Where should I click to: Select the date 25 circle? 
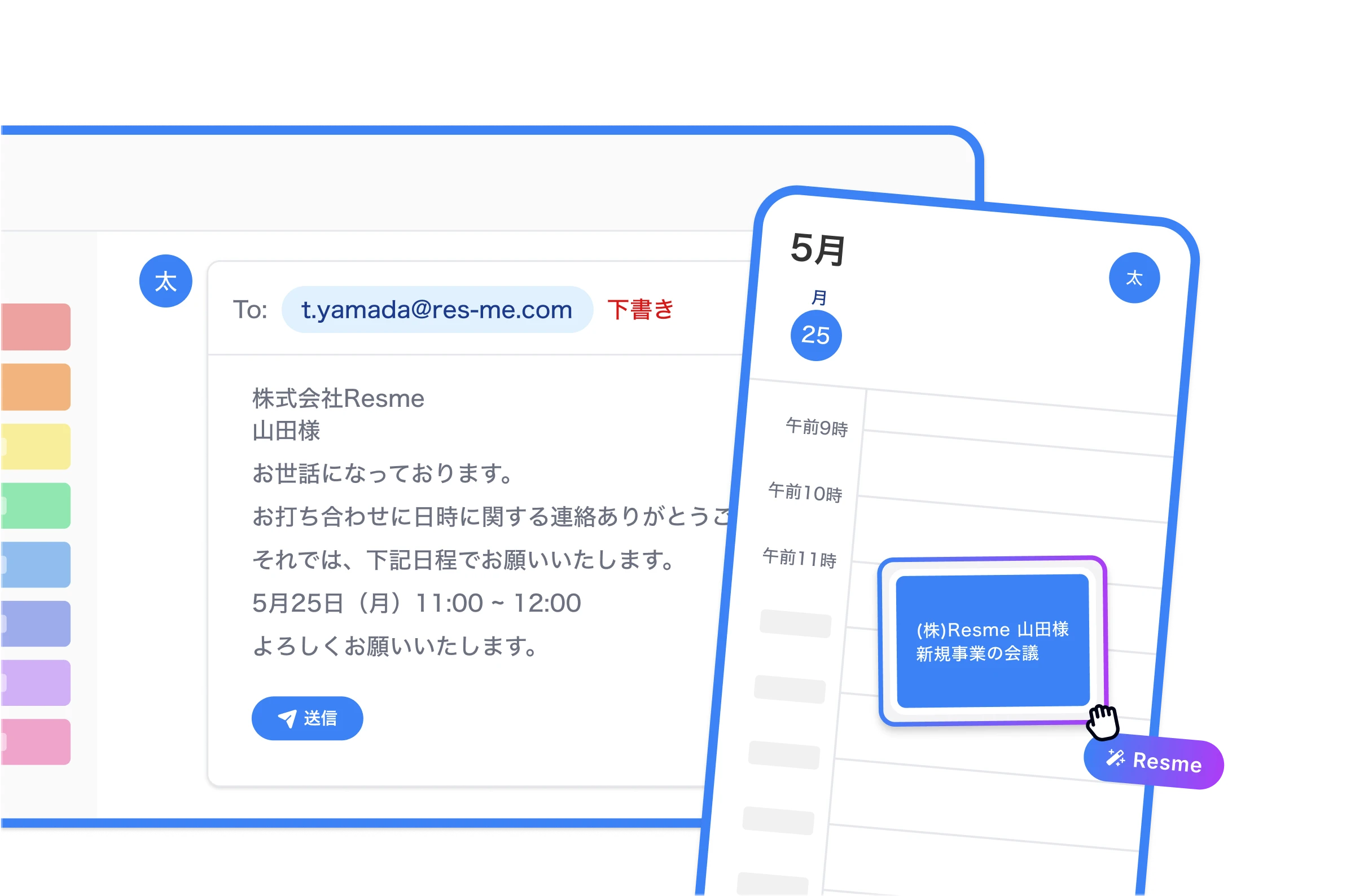point(815,335)
